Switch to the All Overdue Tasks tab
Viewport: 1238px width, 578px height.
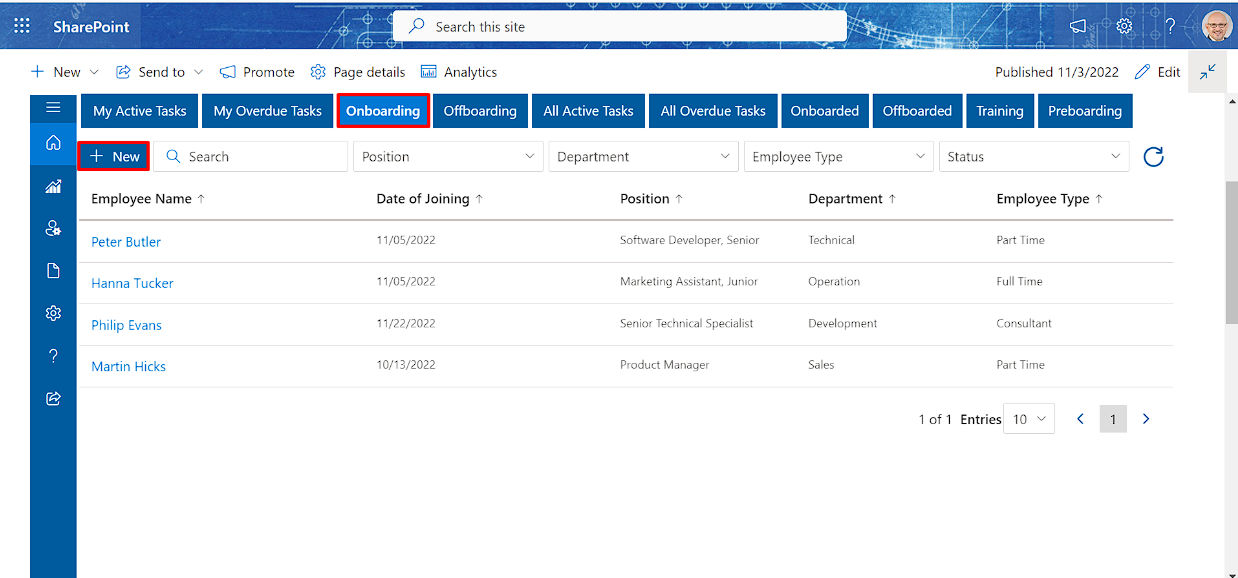712,111
